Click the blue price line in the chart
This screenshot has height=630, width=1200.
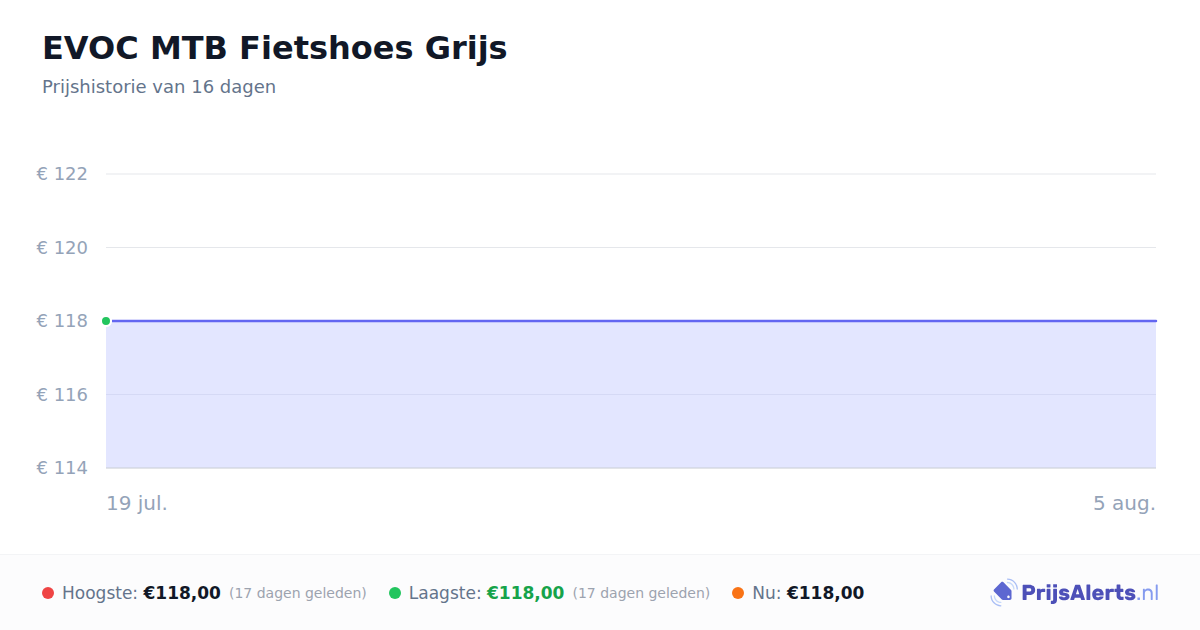click(631, 321)
